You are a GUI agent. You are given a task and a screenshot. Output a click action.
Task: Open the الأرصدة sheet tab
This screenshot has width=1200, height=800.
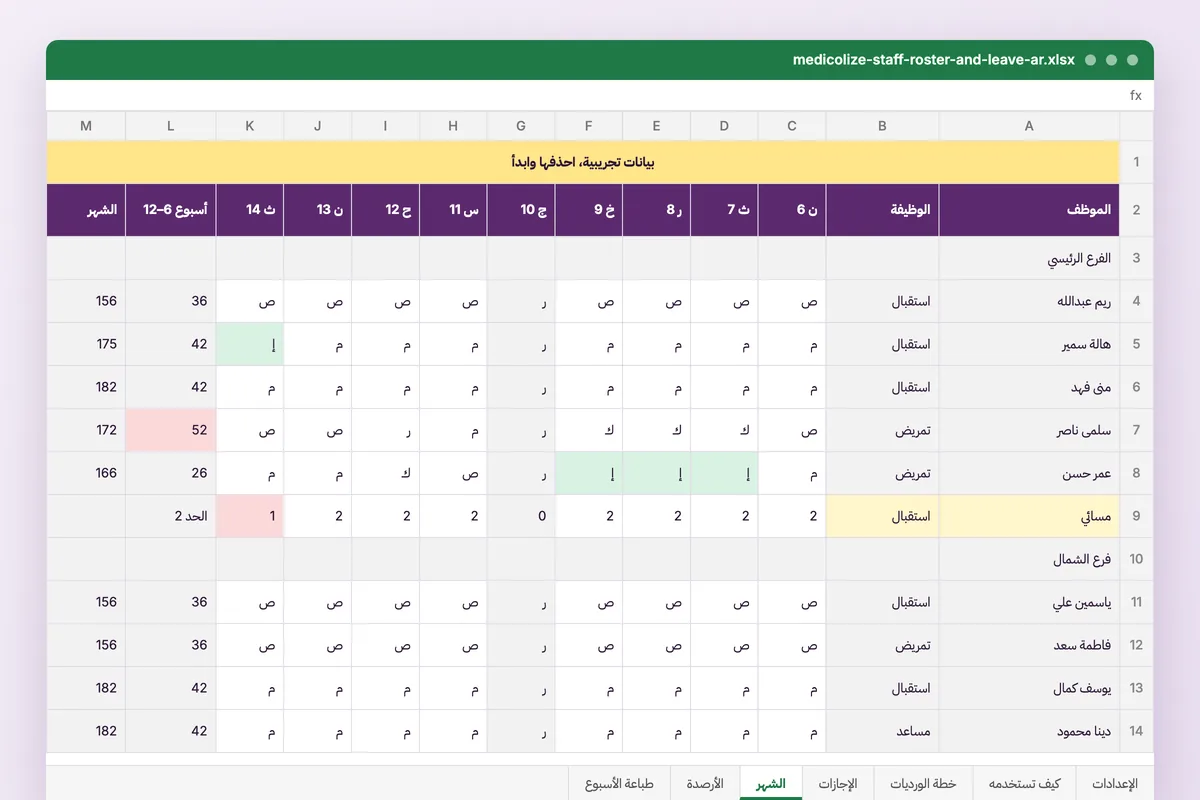coord(705,783)
